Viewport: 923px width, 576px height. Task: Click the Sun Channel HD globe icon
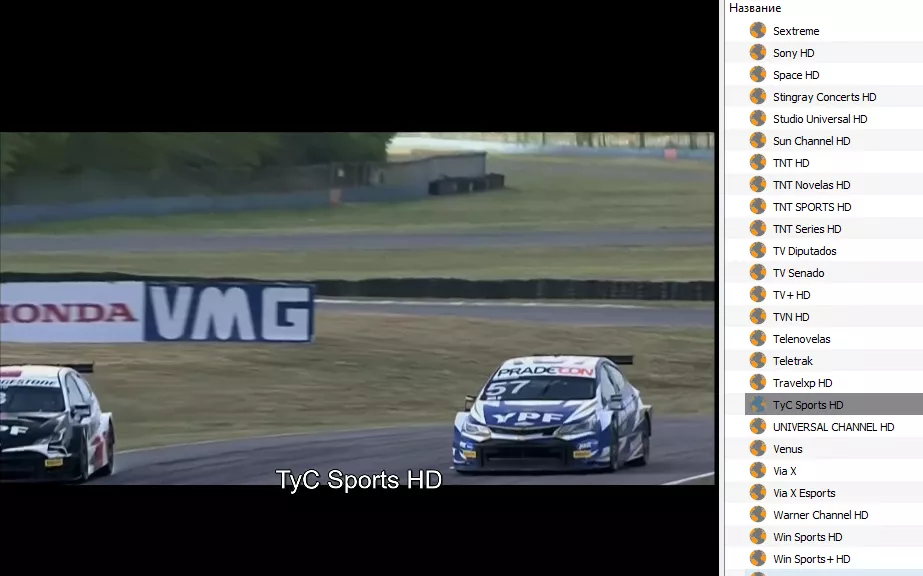coord(758,140)
